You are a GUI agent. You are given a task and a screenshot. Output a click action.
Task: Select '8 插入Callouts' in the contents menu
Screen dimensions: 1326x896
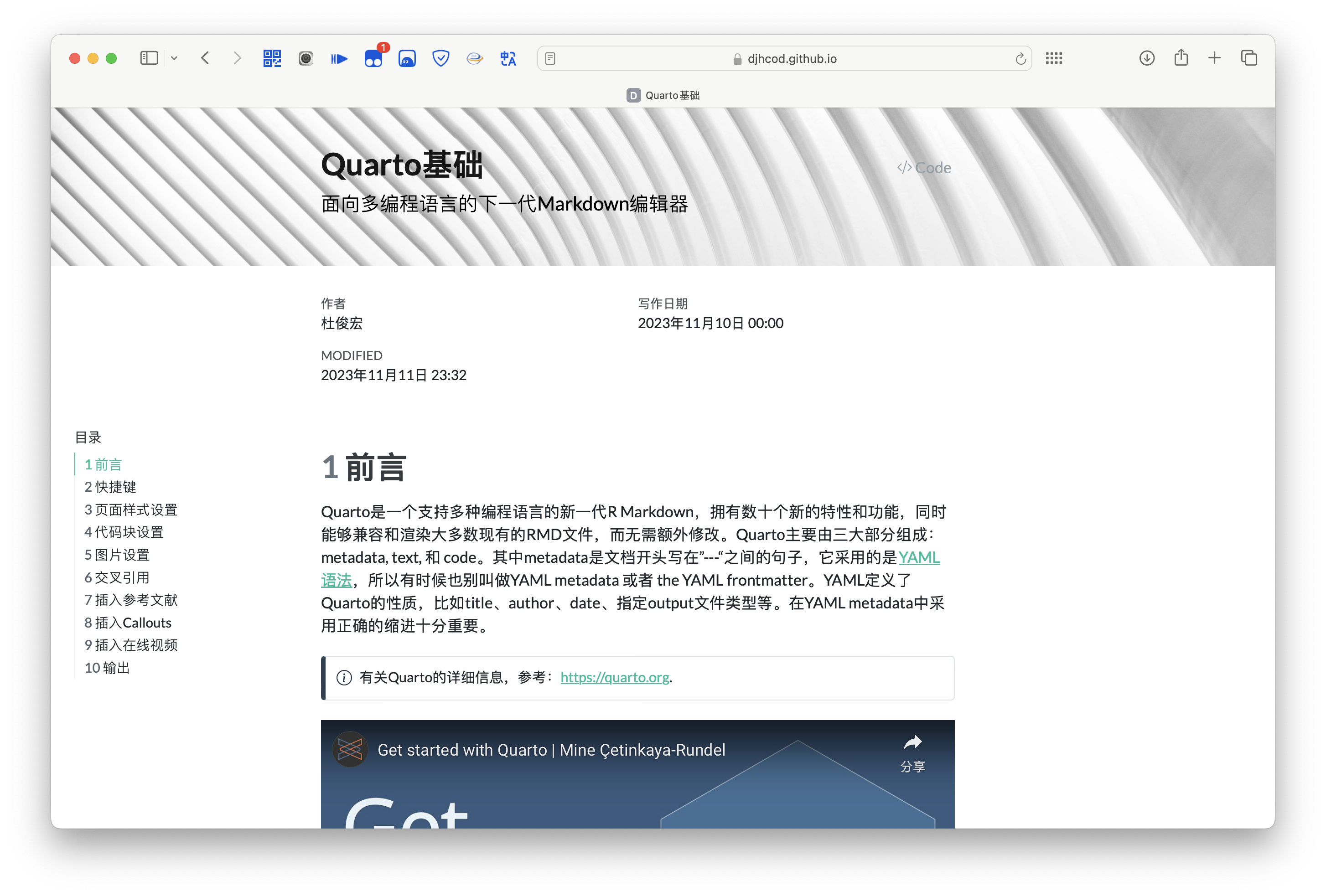128,622
